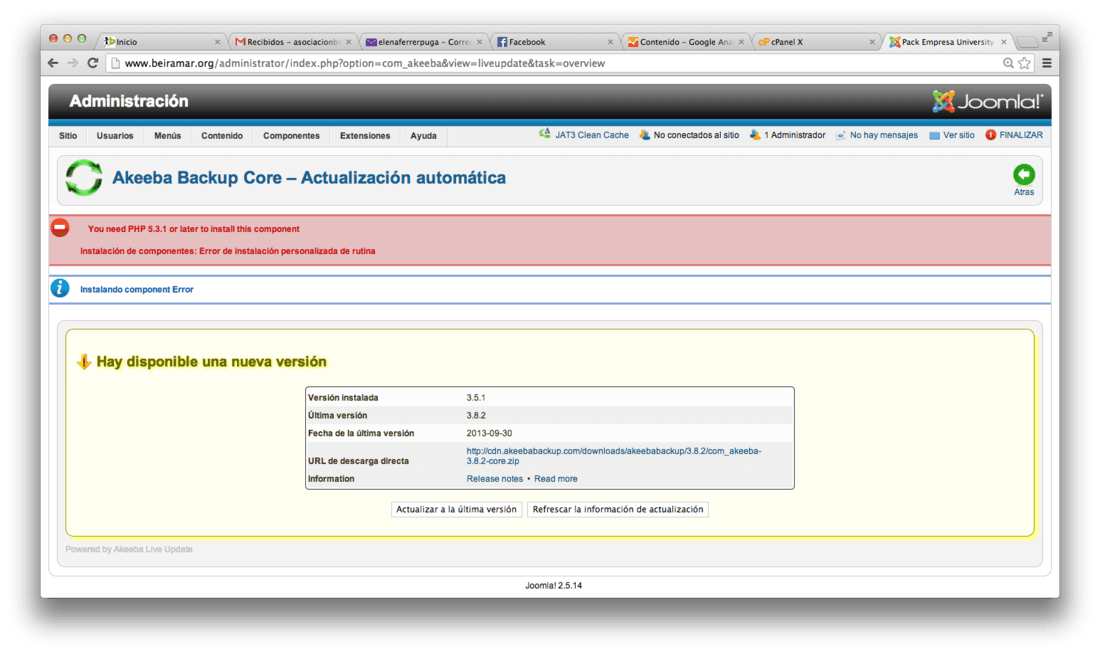Image resolution: width=1100 pixels, height=654 pixels.
Task: Click Actualizar a la última versión button
Action: tap(456, 509)
